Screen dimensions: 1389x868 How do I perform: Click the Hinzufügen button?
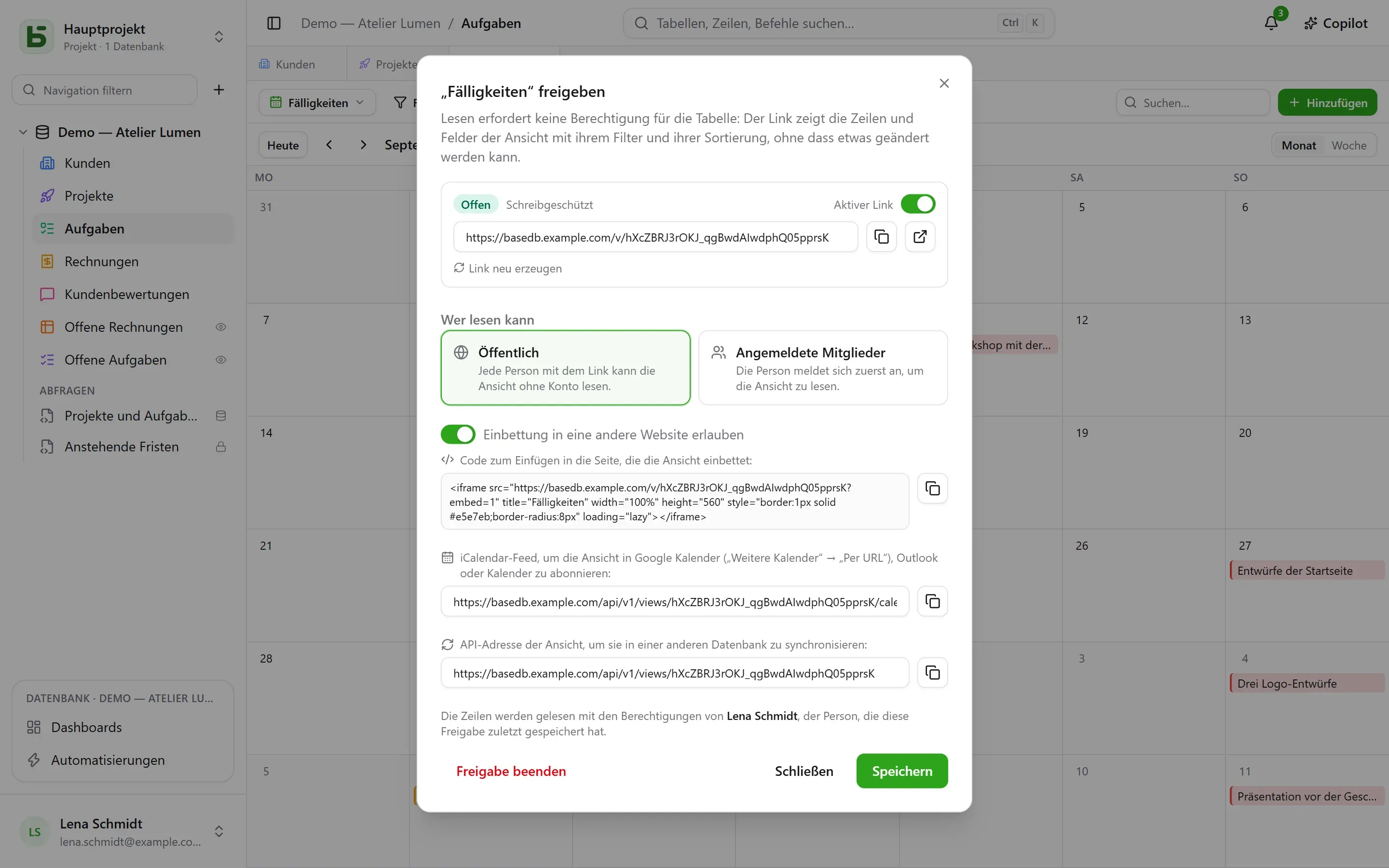[1327, 102]
